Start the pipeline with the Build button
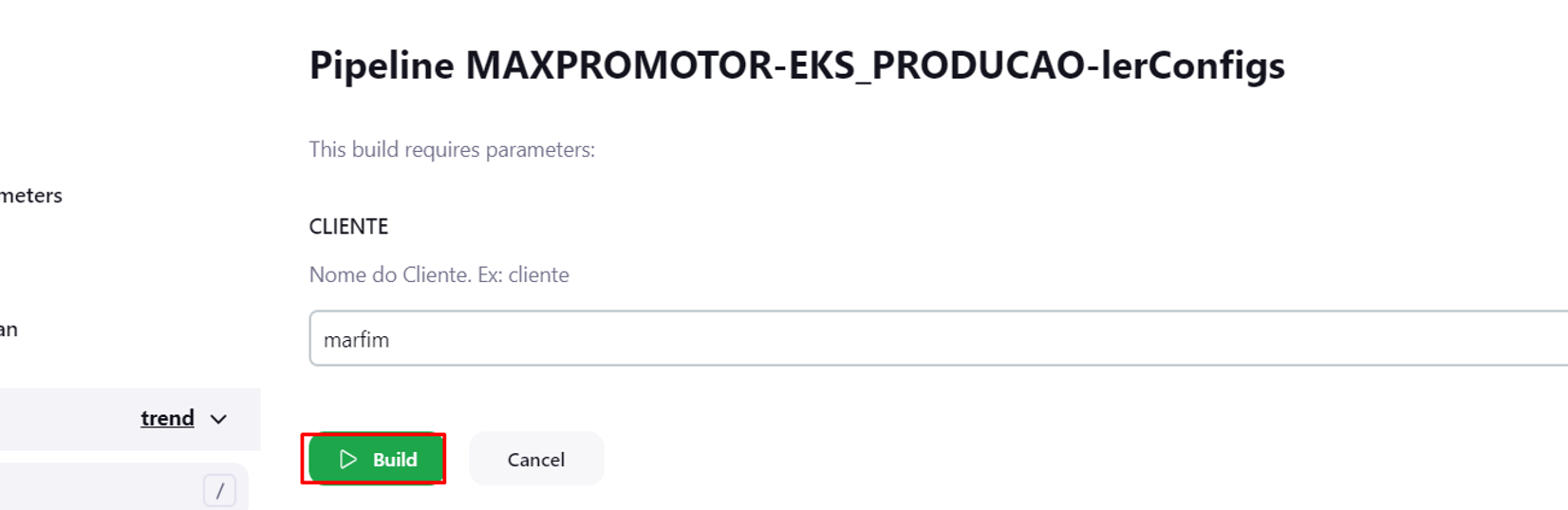Screen dimensions: 1568x510 click(x=377, y=460)
